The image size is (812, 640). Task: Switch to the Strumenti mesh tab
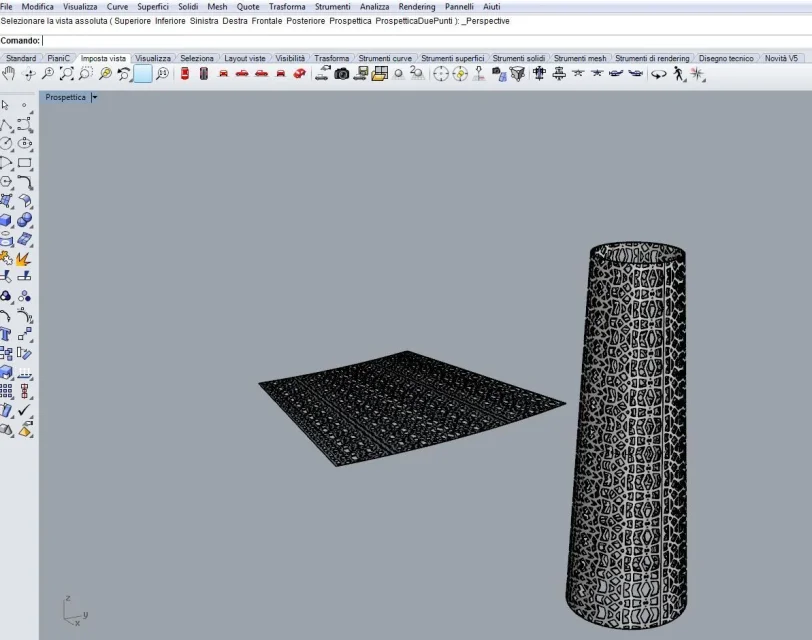[x=580, y=59]
